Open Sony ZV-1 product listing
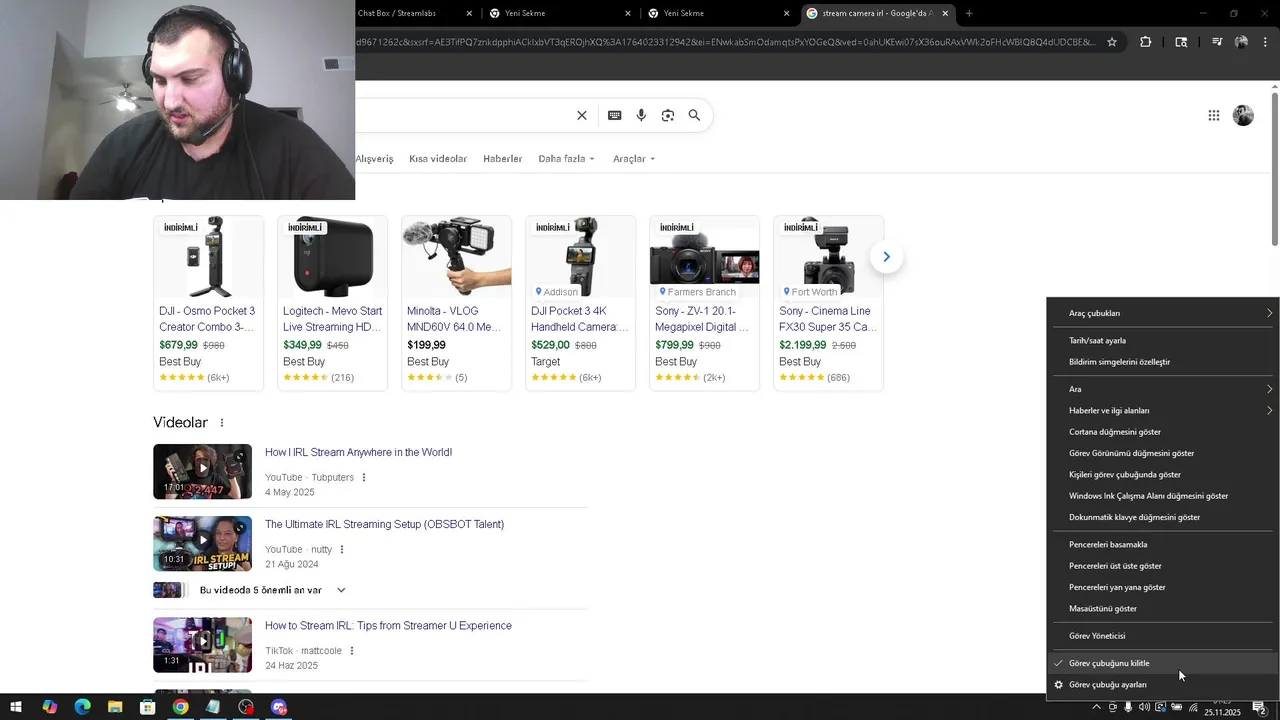 click(704, 302)
